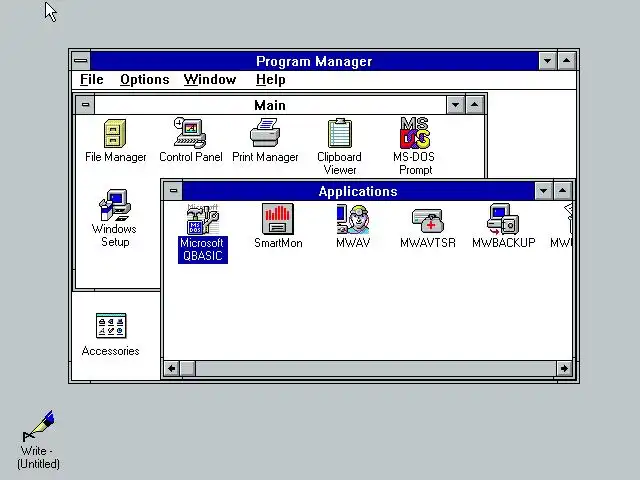Image resolution: width=640 pixels, height=480 pixels.
Task: Open the Options menu
Action: pyautogui.click(x=144, y=80)
